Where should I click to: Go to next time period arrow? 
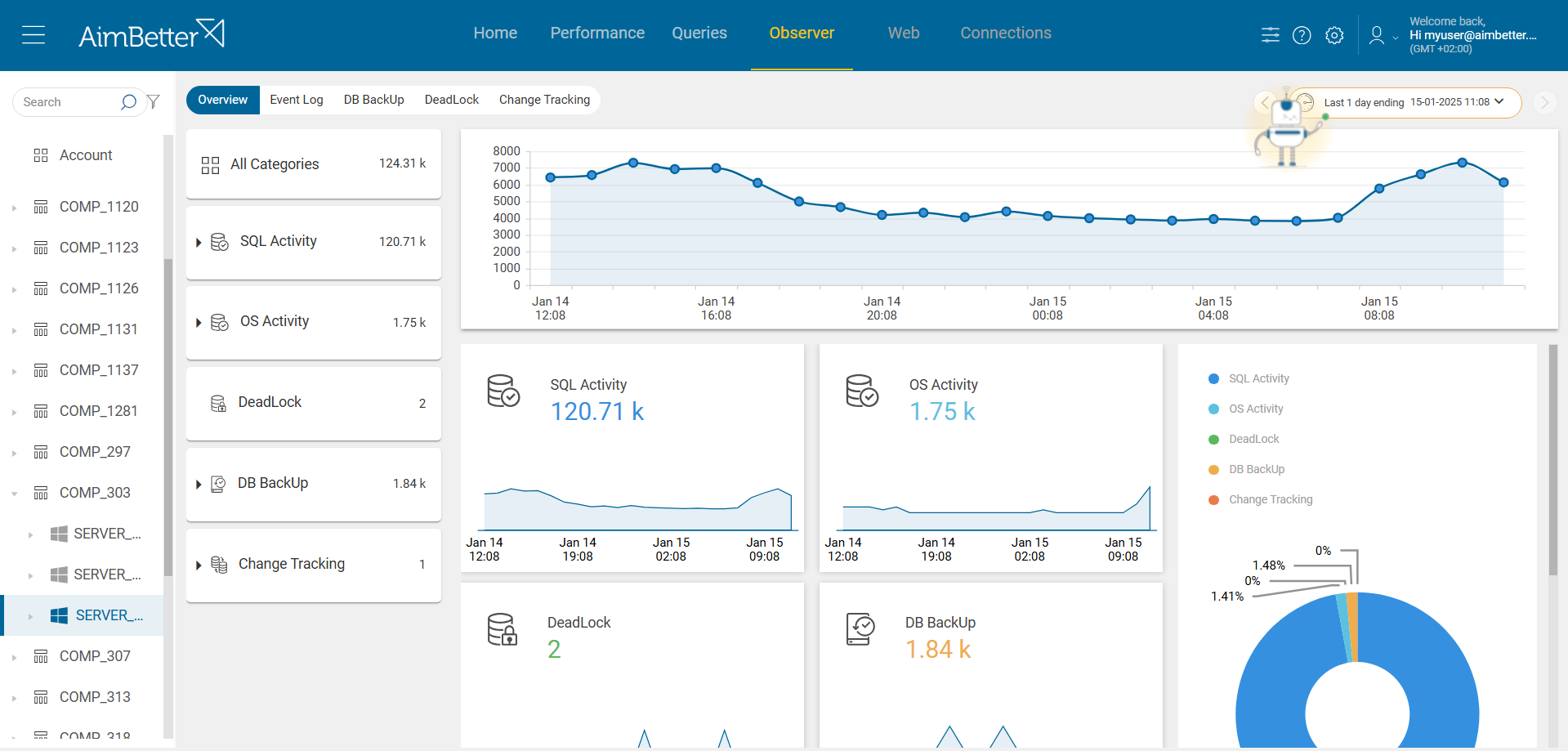pyautogui.click(x=1544, y=102)
